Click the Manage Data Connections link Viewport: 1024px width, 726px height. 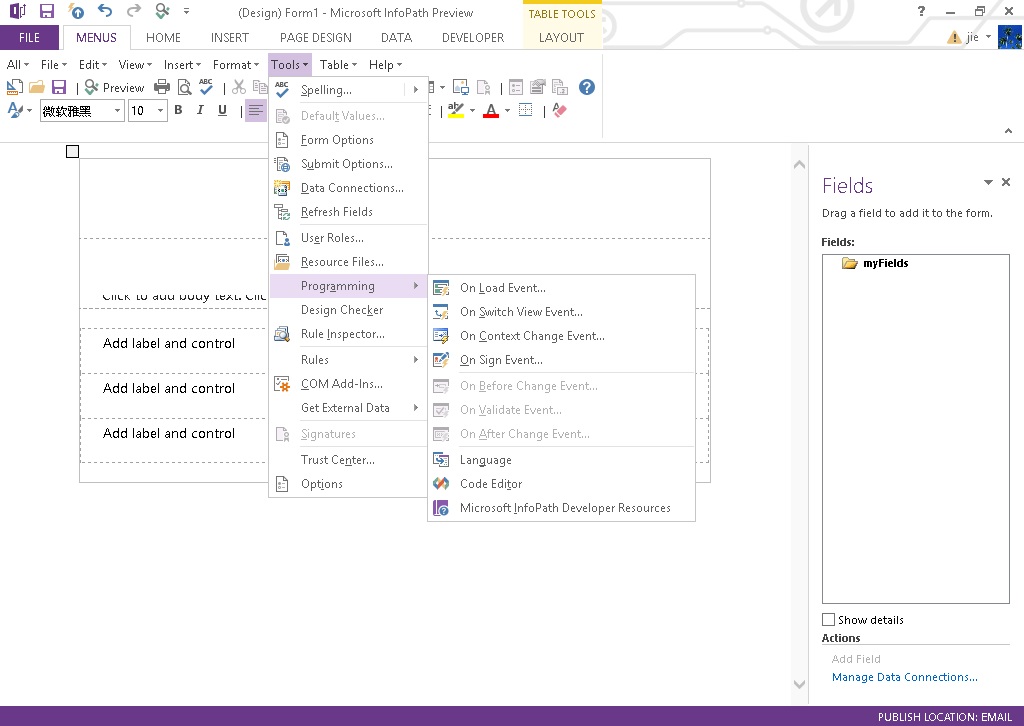click(904, 677)
